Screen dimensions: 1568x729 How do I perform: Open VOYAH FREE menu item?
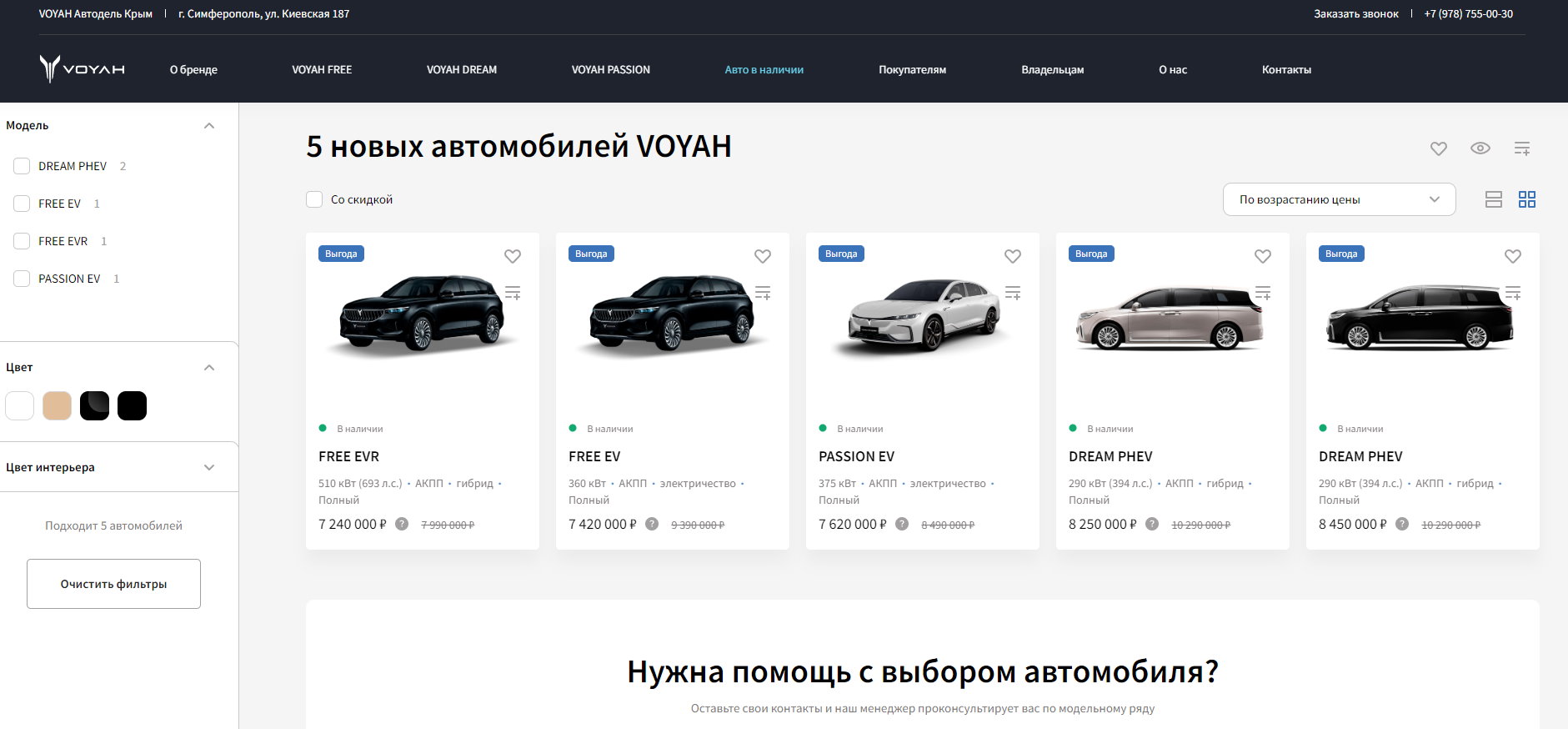point(322,69)
